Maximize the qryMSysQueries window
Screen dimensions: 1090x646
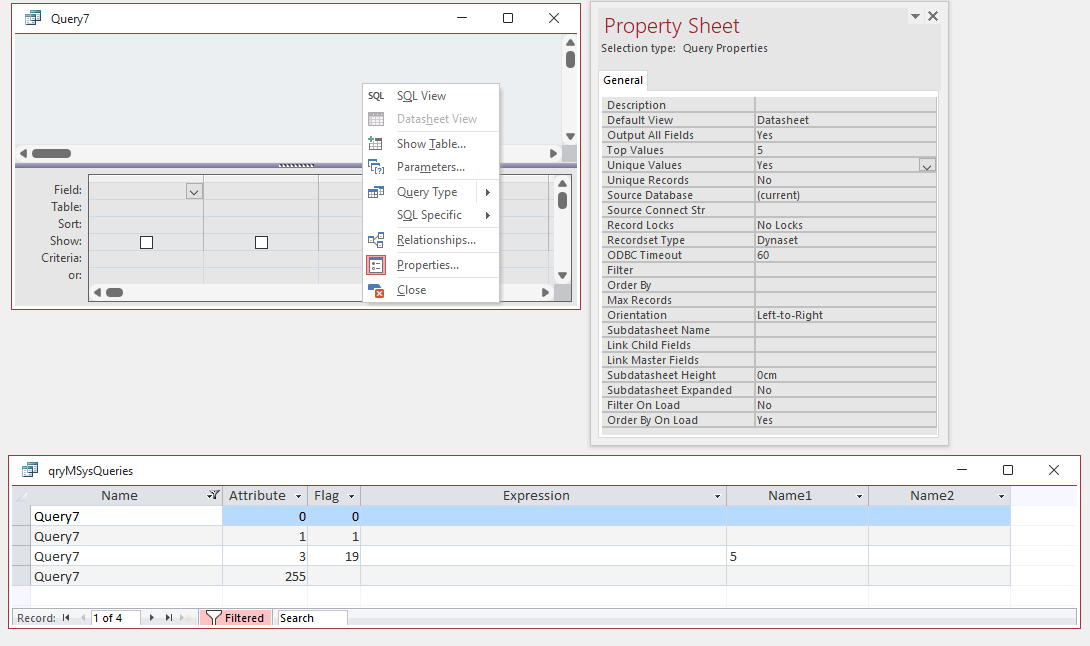1007,470
